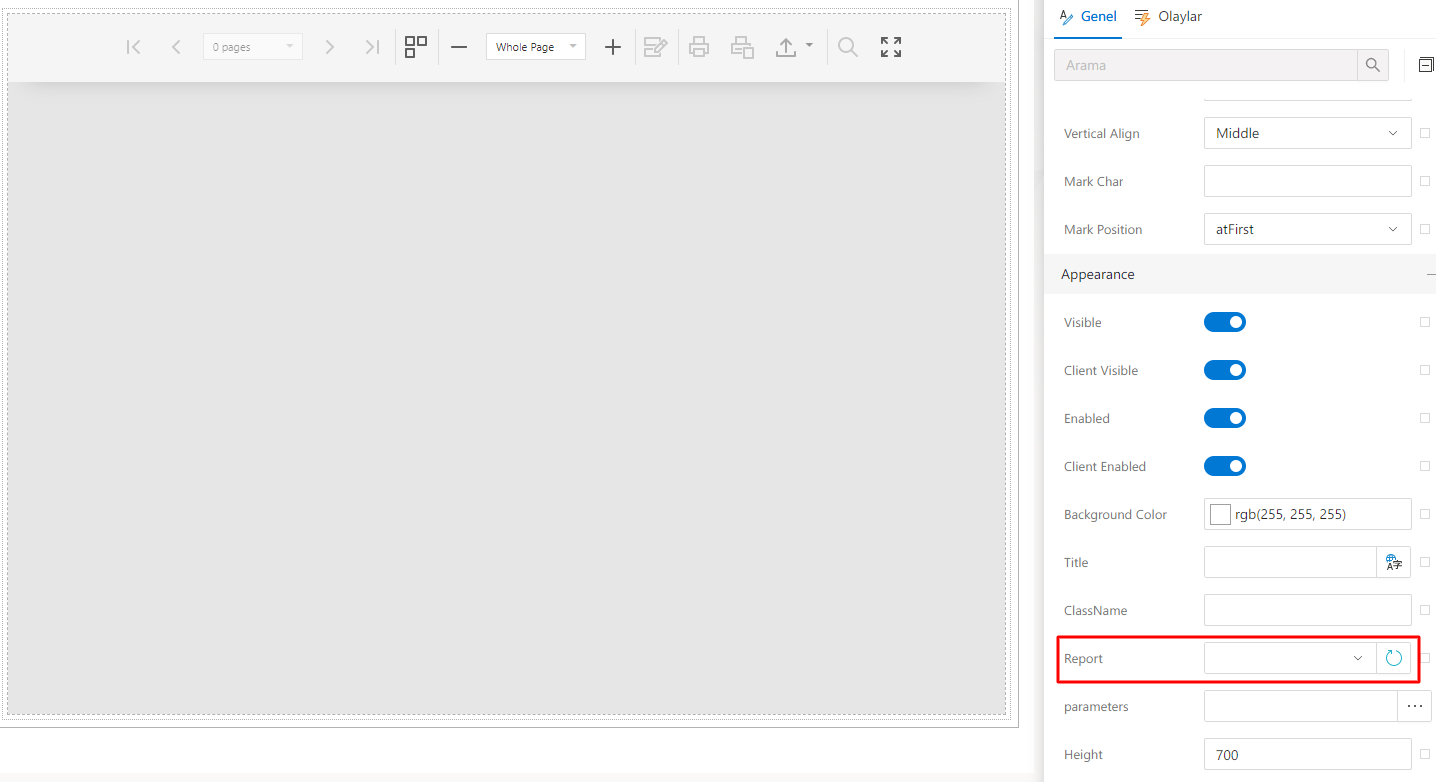Go to next page in report viewer
The width and height of the screenshot is (1436, 782).
point(329,47)
